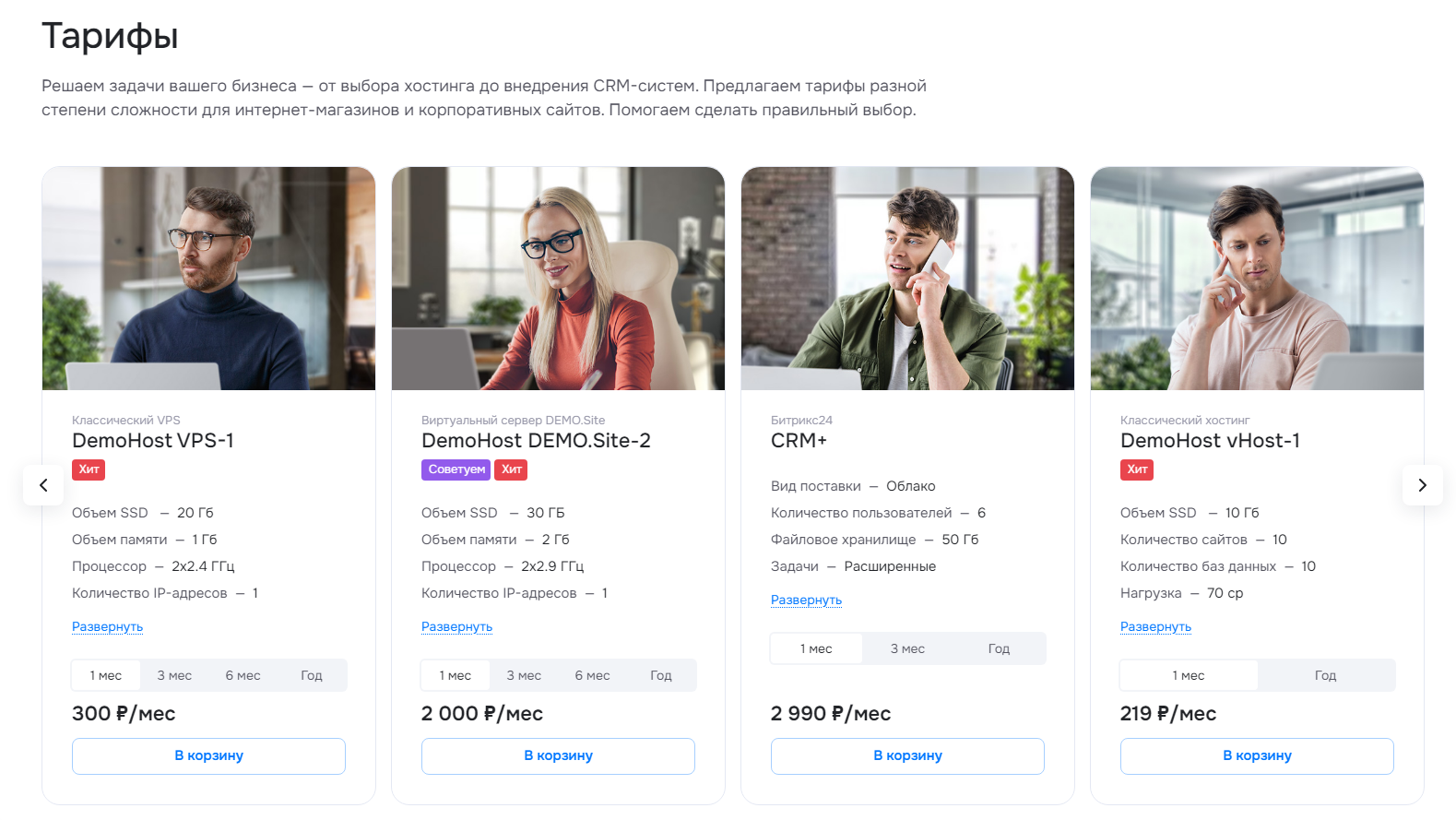Open the woman photo on DEMO.Site-2 card
The width and height of the screenshot is (1456, 820).
(558, 279)
